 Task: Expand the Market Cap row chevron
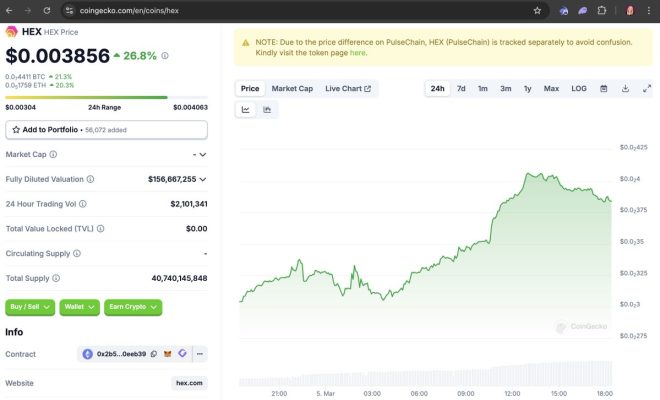[202, 155]
